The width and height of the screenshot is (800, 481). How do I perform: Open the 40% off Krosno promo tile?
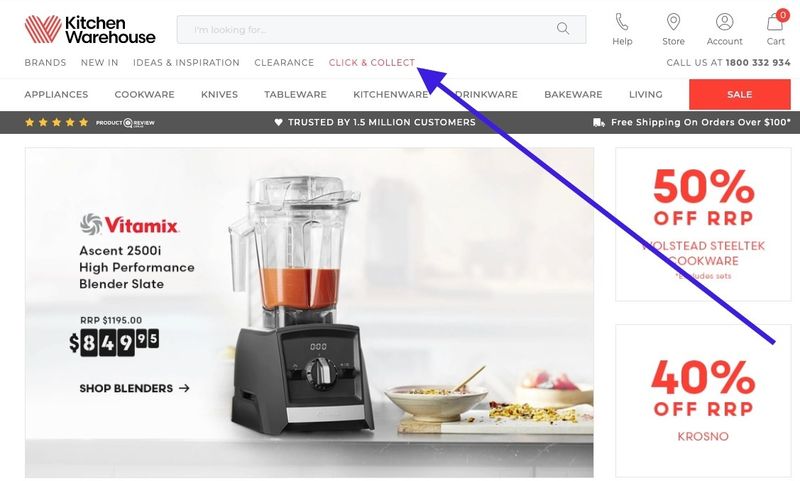tap(703, 400)
